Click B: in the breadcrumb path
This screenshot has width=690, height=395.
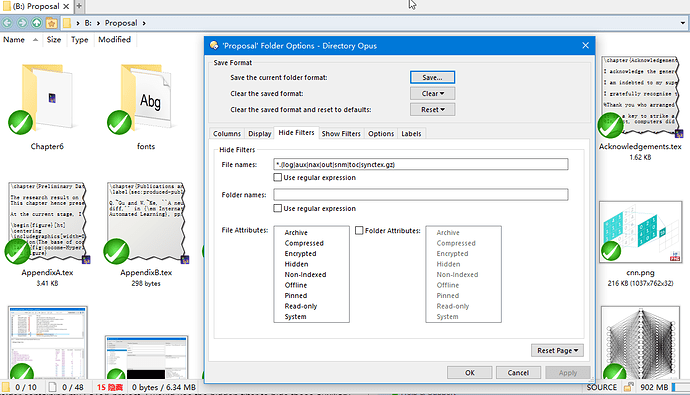coord(88,23)
